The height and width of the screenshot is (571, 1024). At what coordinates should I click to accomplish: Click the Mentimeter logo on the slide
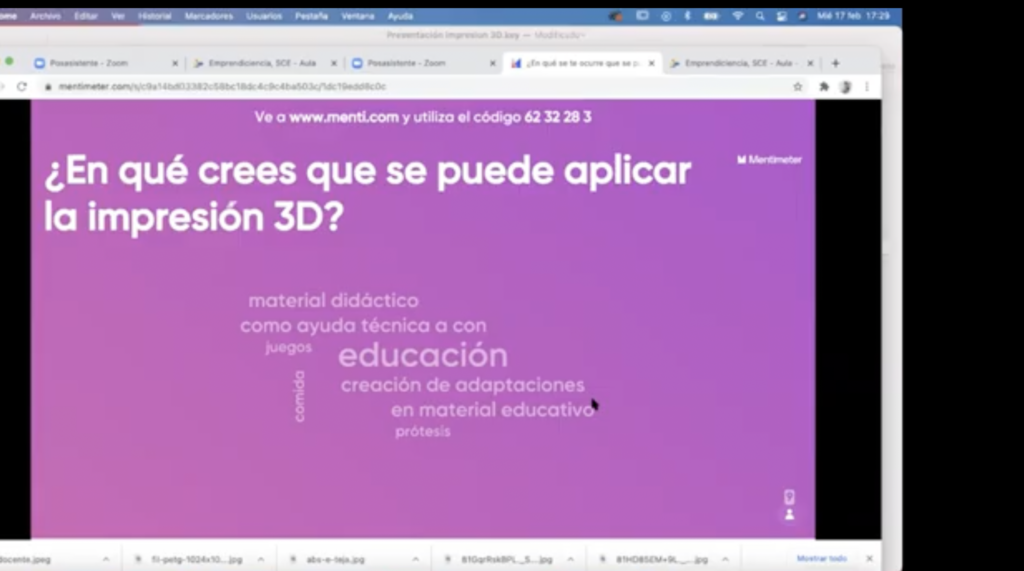(769, 159)
